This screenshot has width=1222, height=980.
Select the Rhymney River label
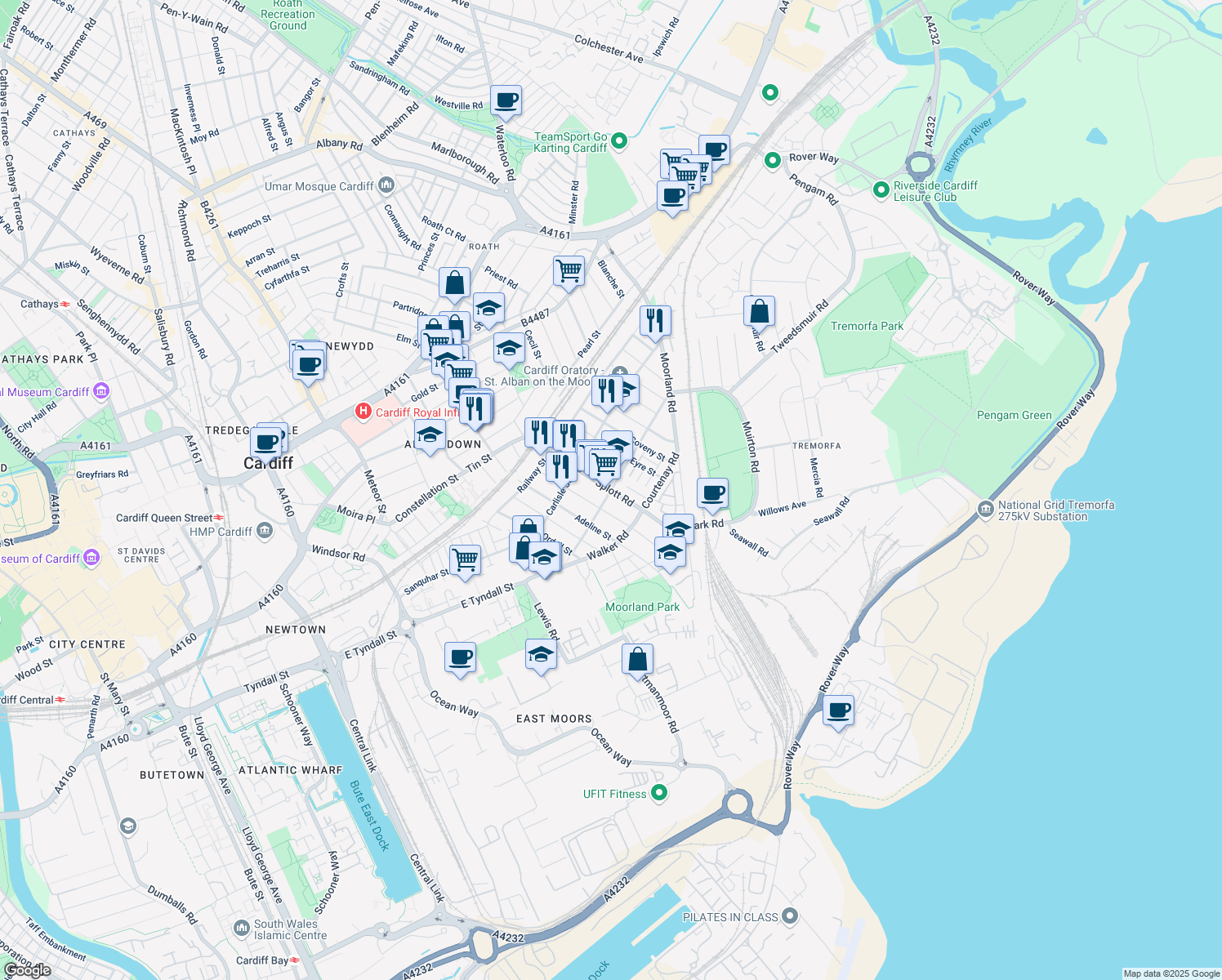point(968,145)
